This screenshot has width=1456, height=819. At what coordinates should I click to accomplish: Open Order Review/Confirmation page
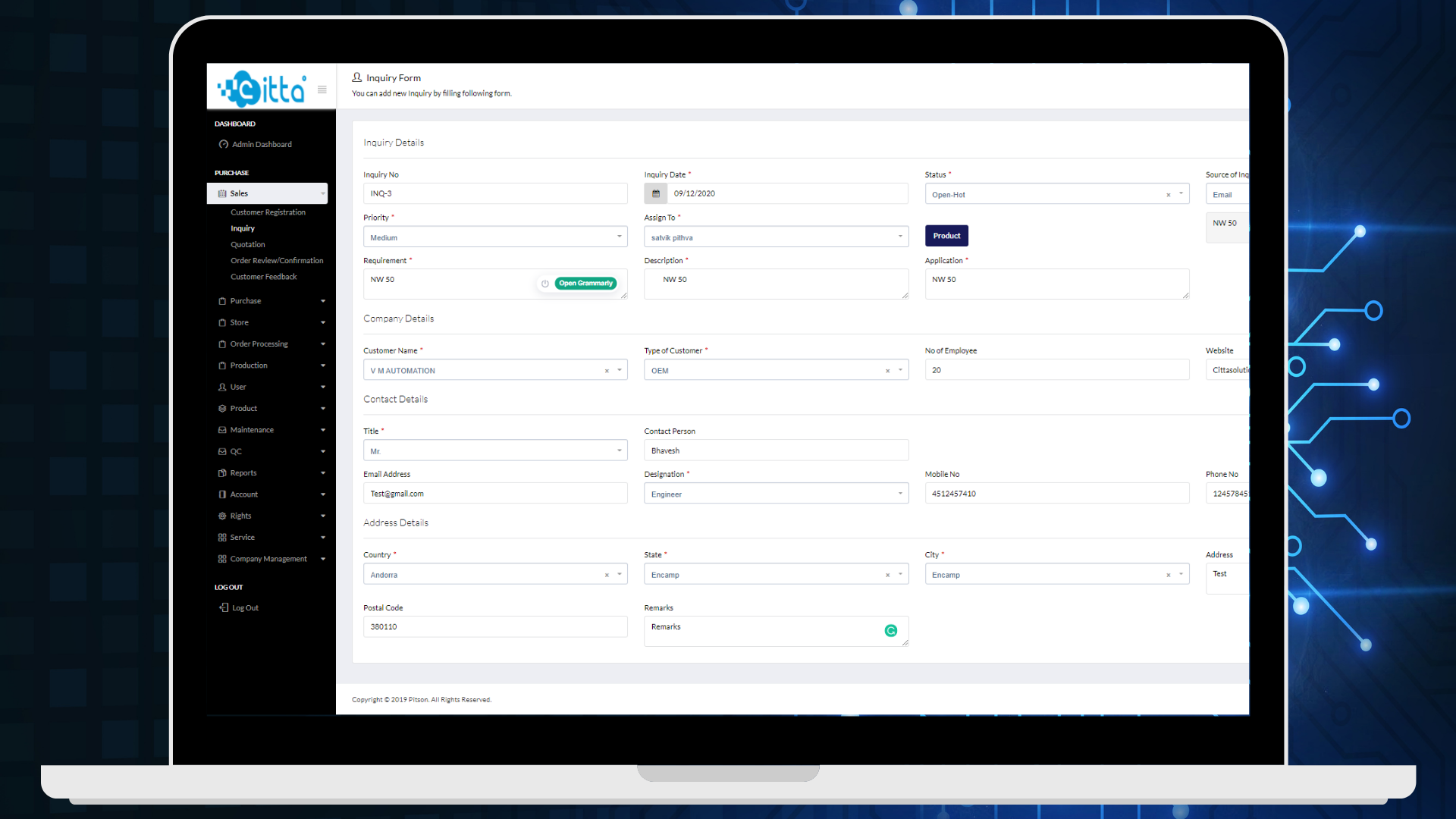277,260
